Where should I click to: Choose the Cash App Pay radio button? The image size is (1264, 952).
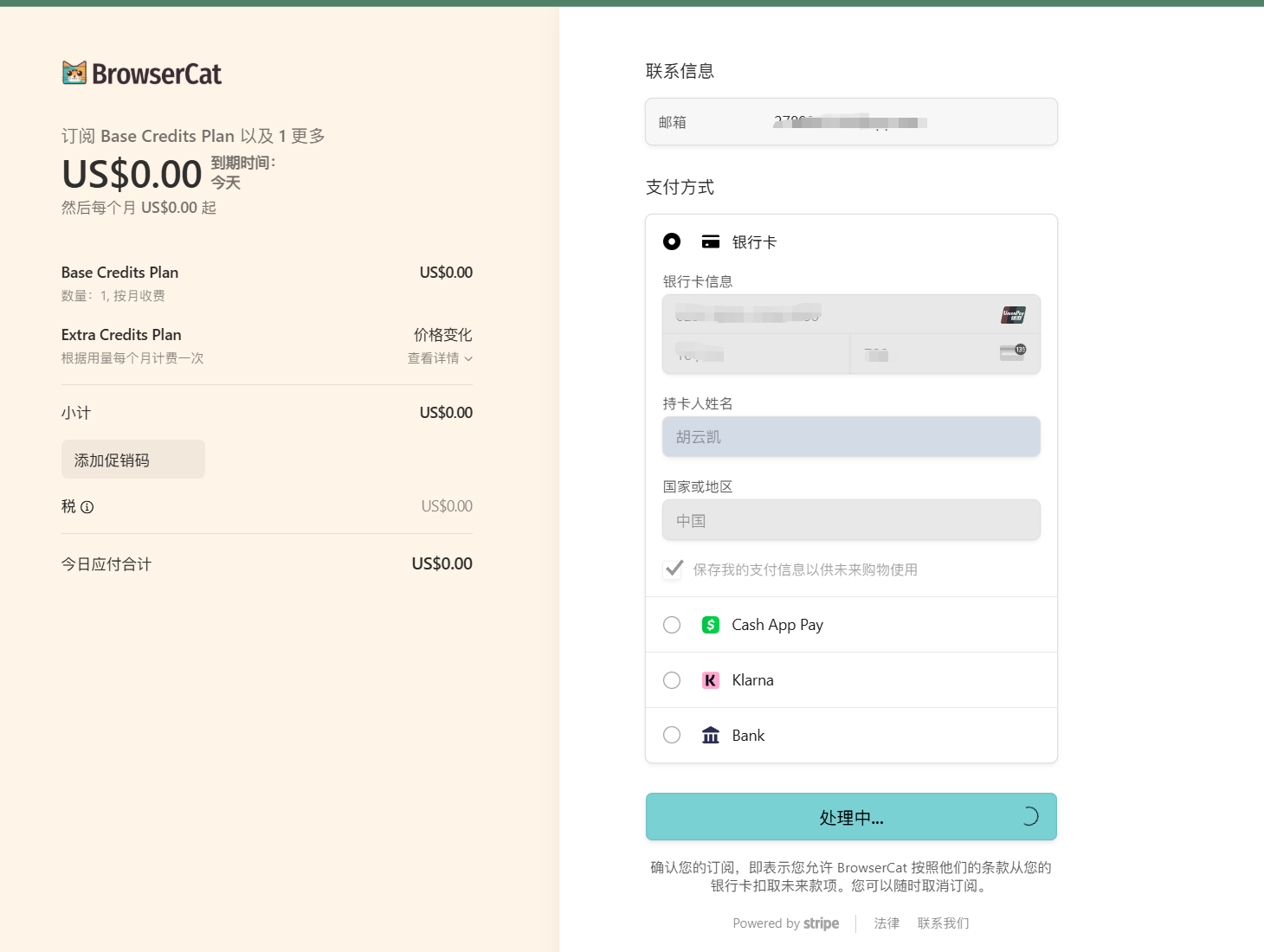tap(672, 624)
